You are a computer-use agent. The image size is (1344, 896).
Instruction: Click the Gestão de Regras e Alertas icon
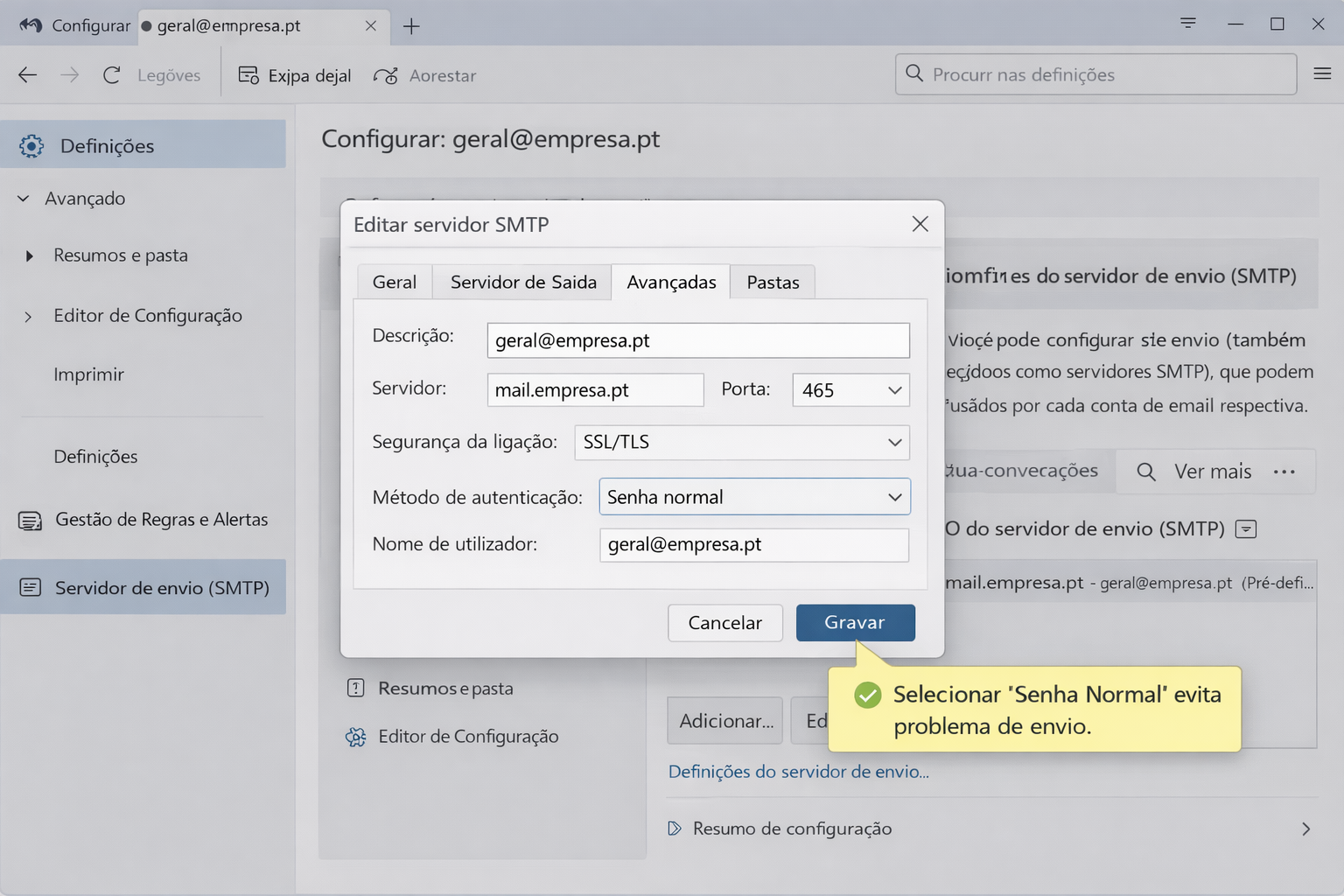click(x=30, y=521)
